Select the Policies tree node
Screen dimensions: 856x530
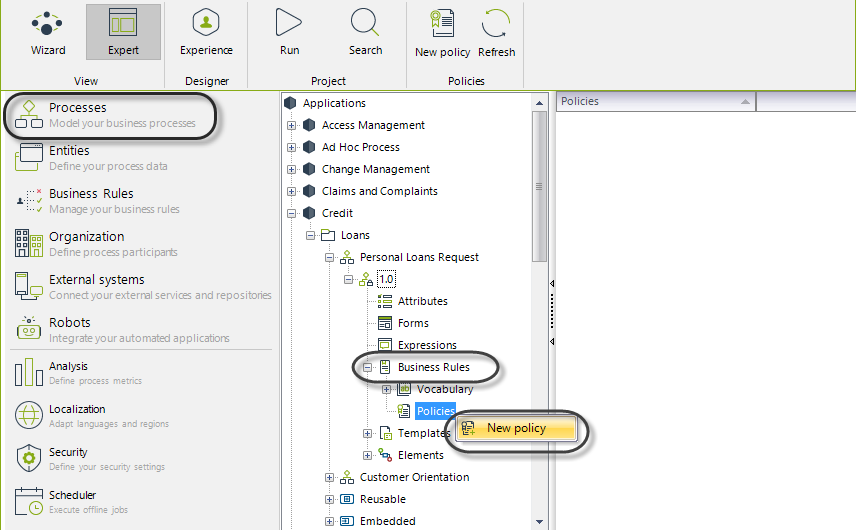tap(435, 411)
